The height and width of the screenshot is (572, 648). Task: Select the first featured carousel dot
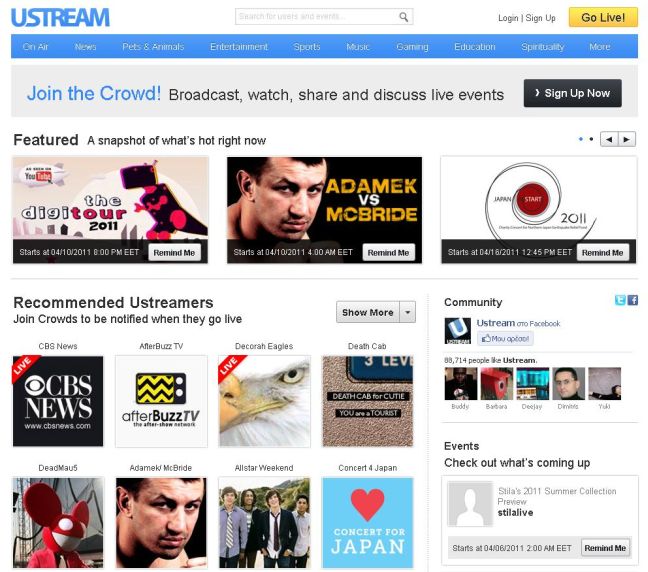point(581,140)
